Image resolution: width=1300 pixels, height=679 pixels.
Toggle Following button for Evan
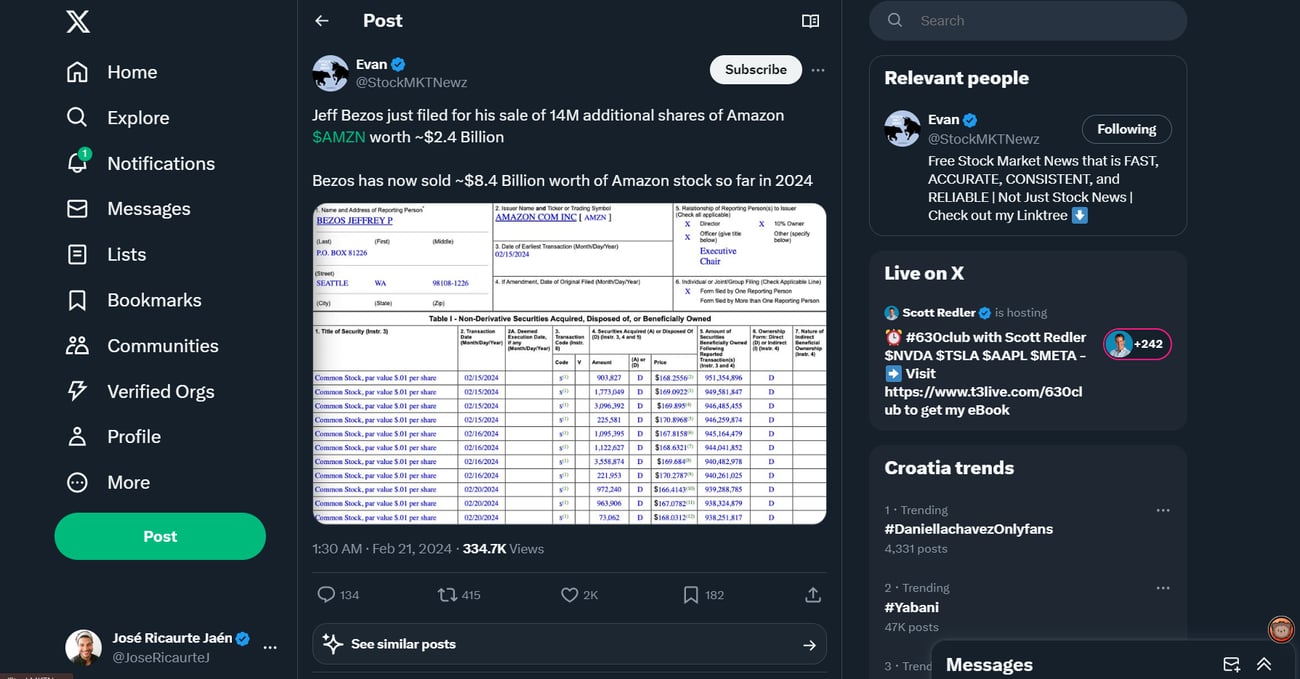[1126, 129]
